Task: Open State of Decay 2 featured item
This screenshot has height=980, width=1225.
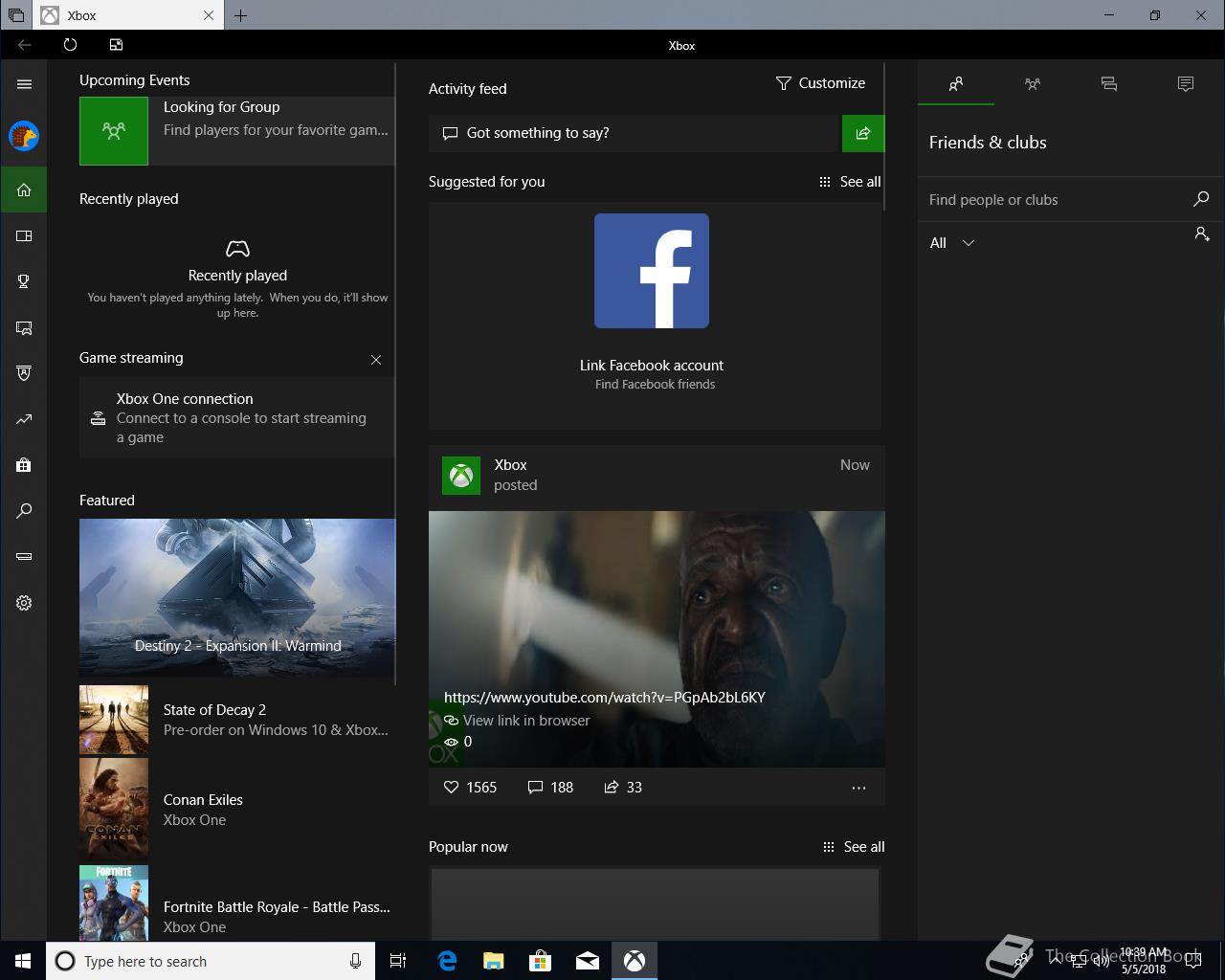Action: pos(237,720)
